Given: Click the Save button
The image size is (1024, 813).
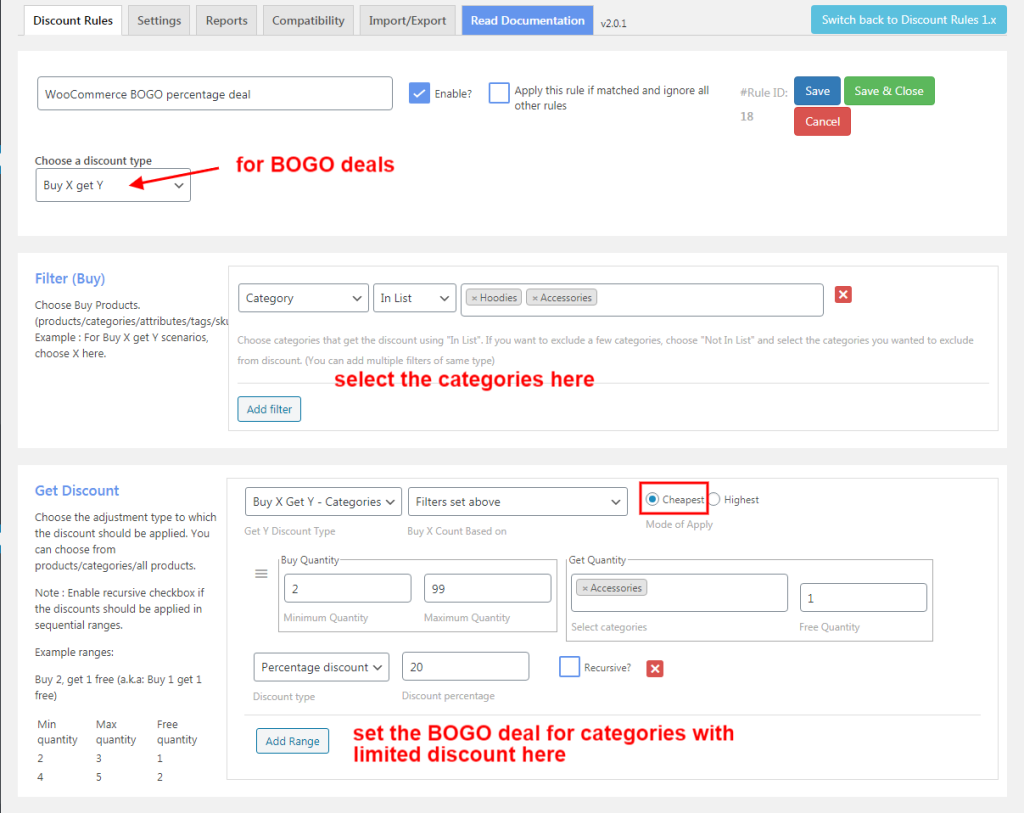Looking at the screenshot, I should (817, 91).
